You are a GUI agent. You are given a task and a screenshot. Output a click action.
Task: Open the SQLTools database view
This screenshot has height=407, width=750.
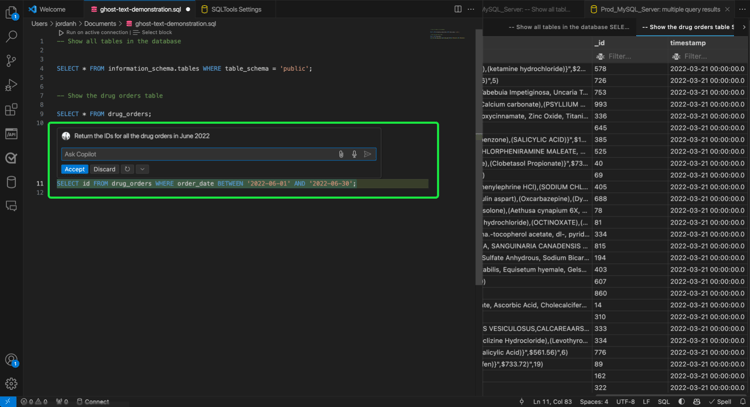pos(11,182)
